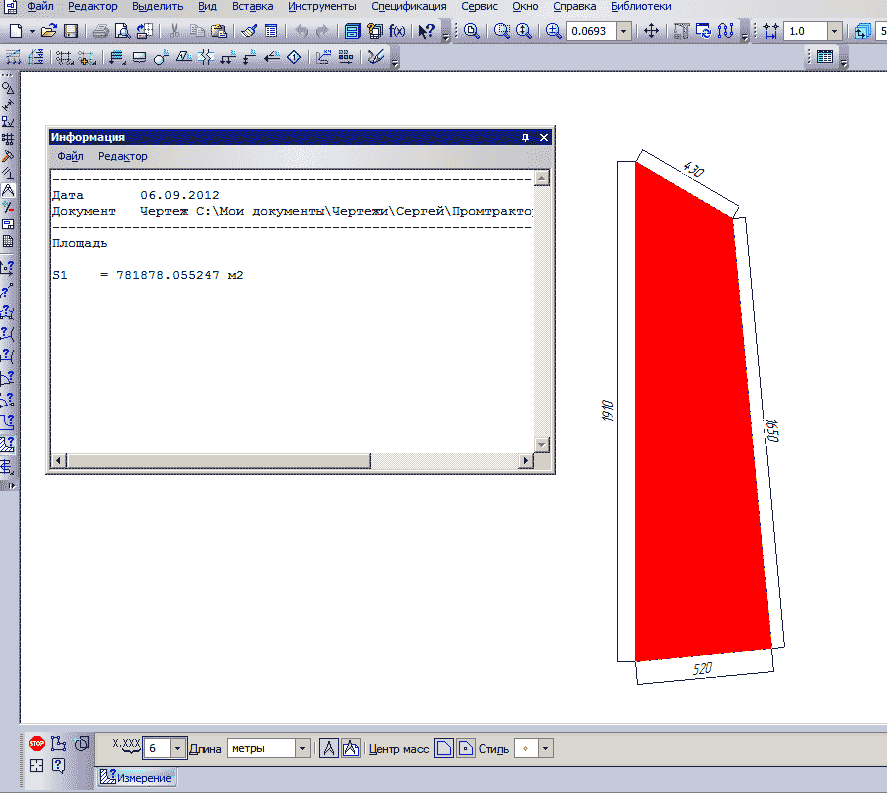Image resolution: width=887 pixels, height=793 pixels.
Task: Open print preview icon
Action: point(122,31)
